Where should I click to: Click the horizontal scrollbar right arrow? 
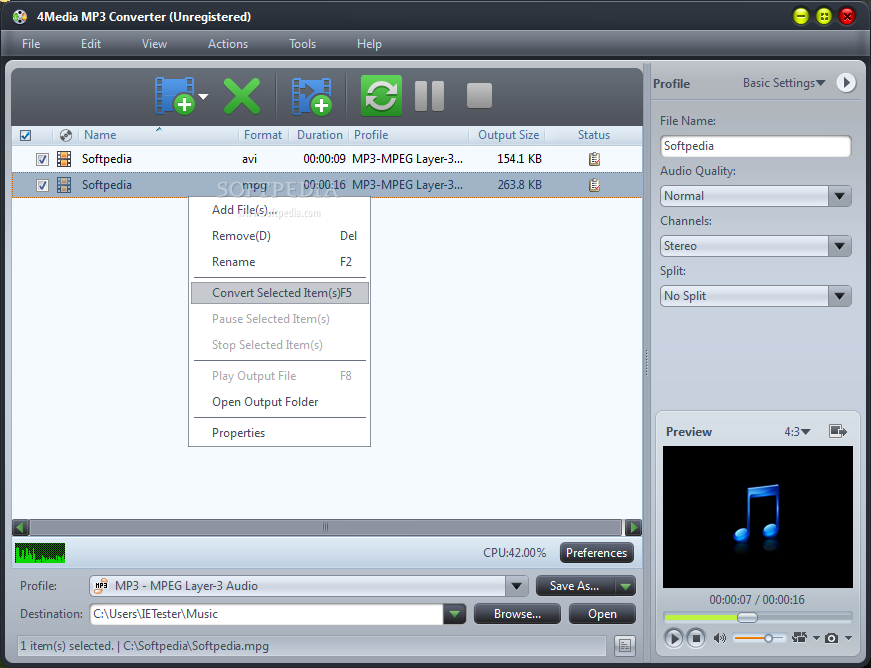click(633, 527)
